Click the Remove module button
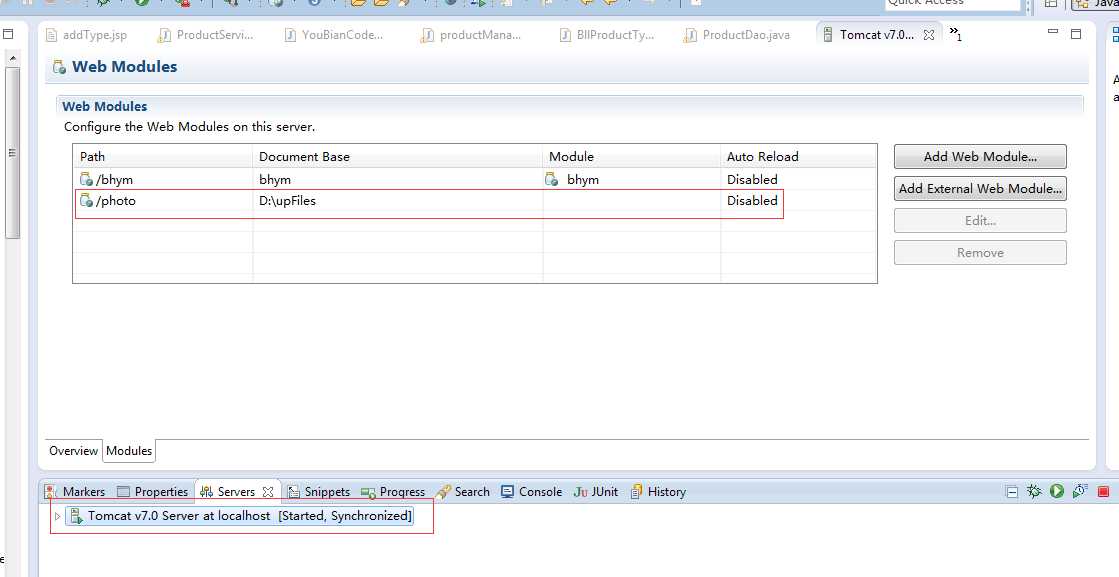This screenshot has height=577, width=1119. (980, 252)
